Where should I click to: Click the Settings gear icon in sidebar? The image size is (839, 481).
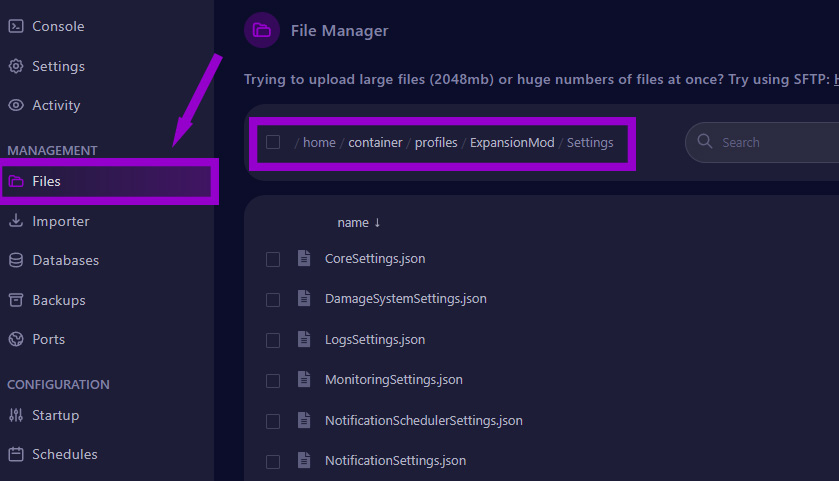(15, 67)
